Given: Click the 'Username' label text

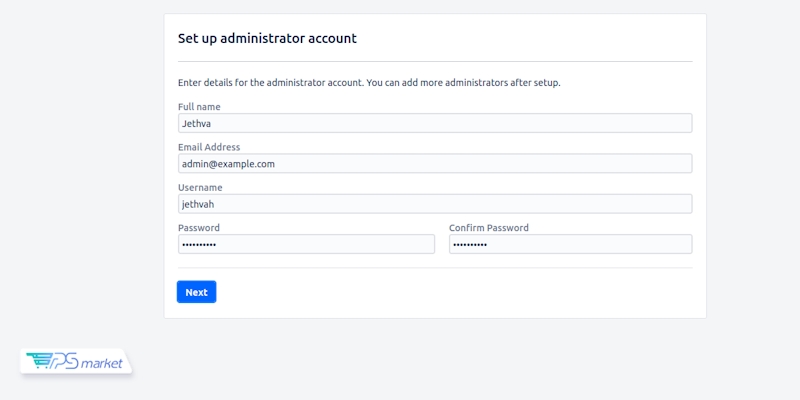Looking at the screenshot, I should click(200, 187).
